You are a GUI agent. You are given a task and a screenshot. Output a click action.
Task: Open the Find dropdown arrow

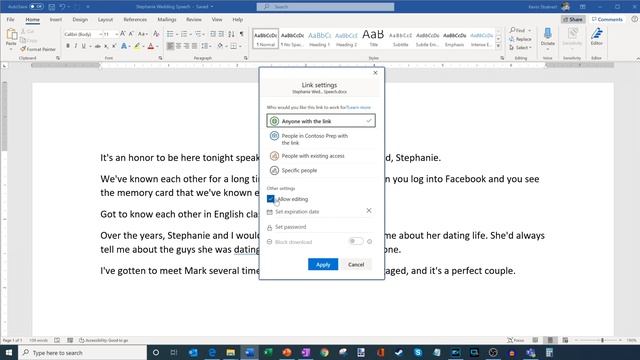[x=529, y=31]
